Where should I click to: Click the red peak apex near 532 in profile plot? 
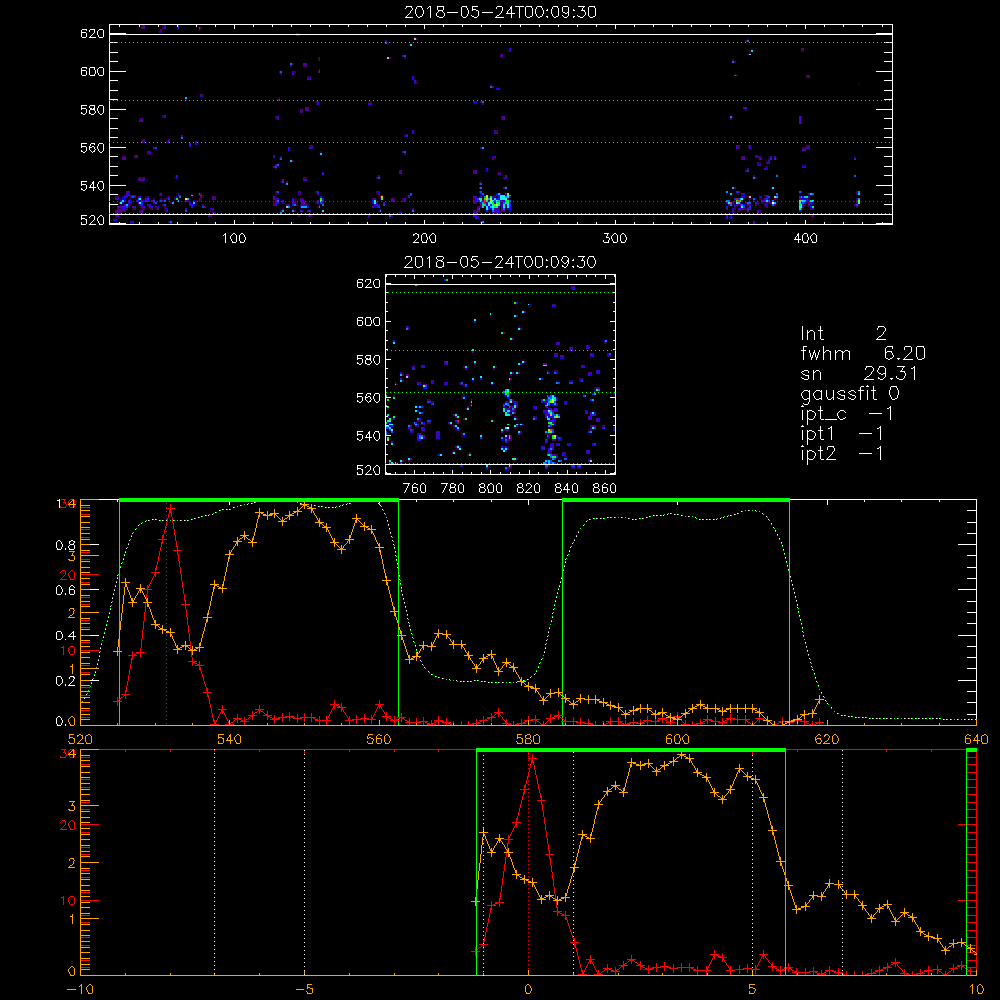(x=170, y=508)
